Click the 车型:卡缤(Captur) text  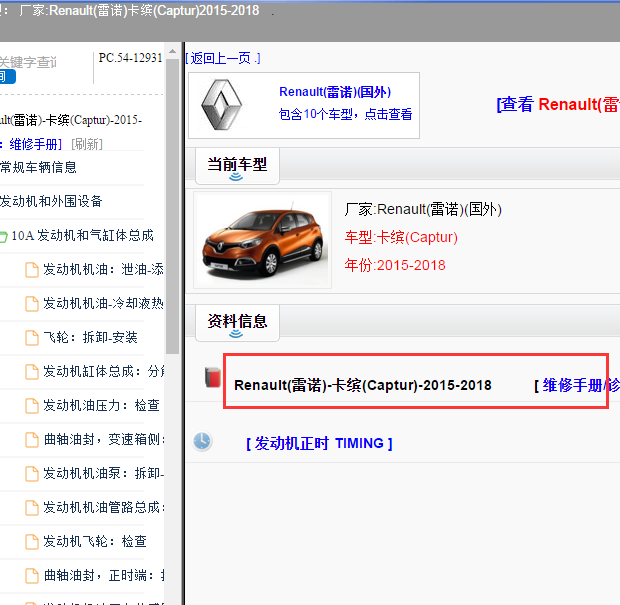coord(401,237)
